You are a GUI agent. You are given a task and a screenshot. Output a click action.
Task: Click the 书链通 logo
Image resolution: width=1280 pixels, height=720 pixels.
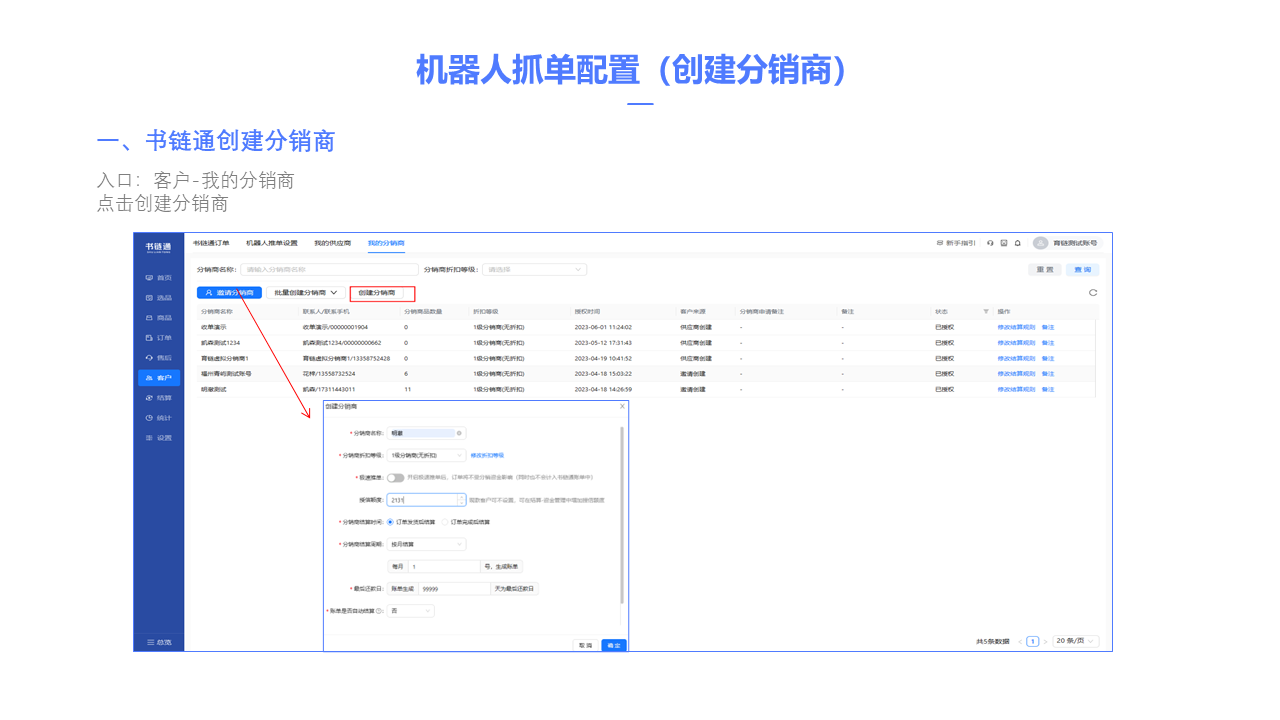point(158,246)
